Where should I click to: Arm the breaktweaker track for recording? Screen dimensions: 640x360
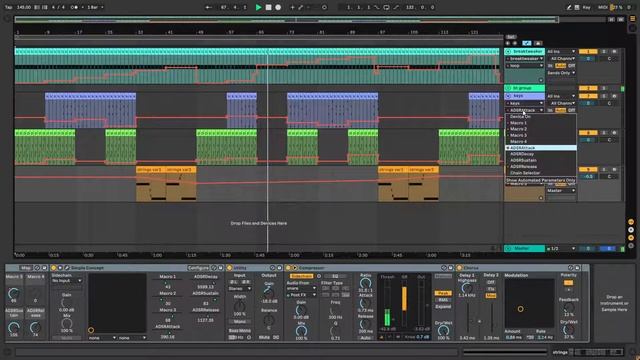614,52
